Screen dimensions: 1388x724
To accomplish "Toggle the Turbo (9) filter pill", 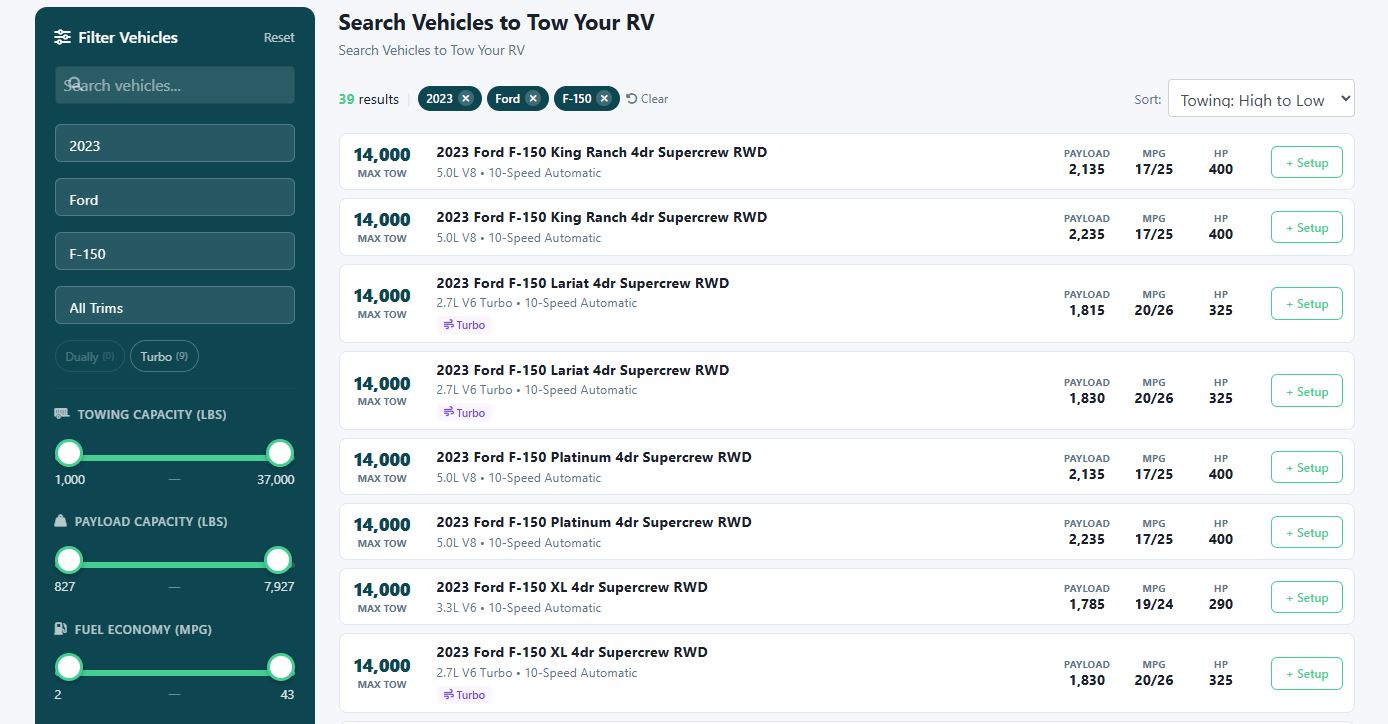I will coord(164,356).
